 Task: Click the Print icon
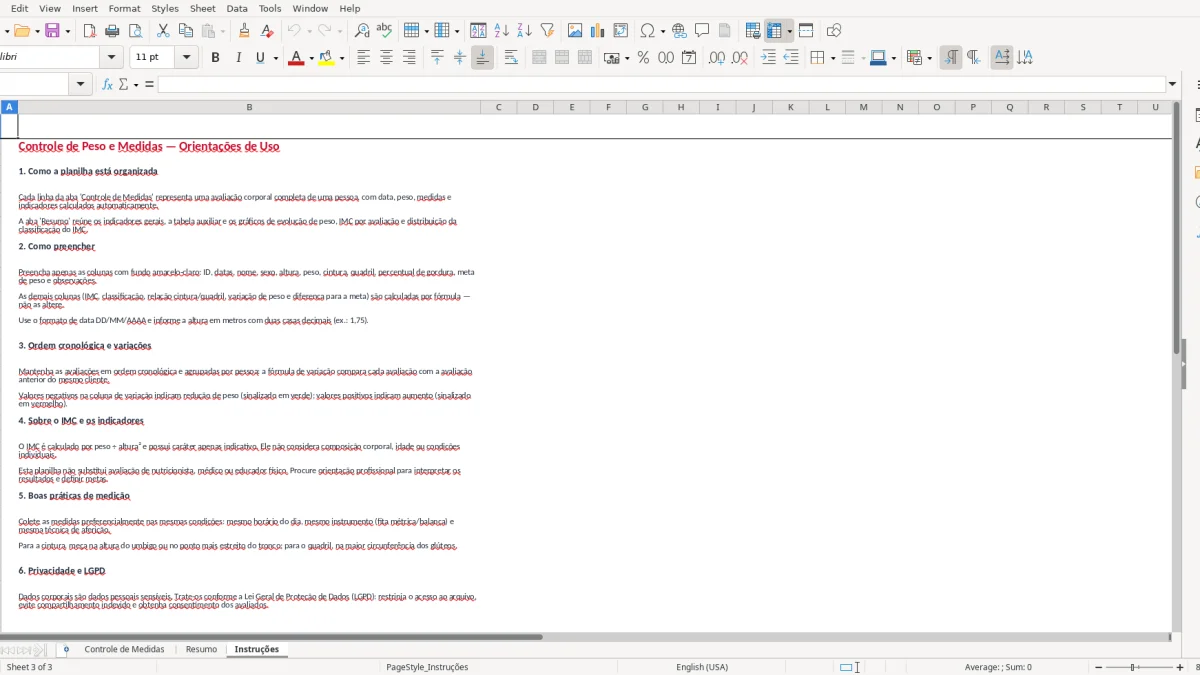pyautogui.click(x=112, y=31)
